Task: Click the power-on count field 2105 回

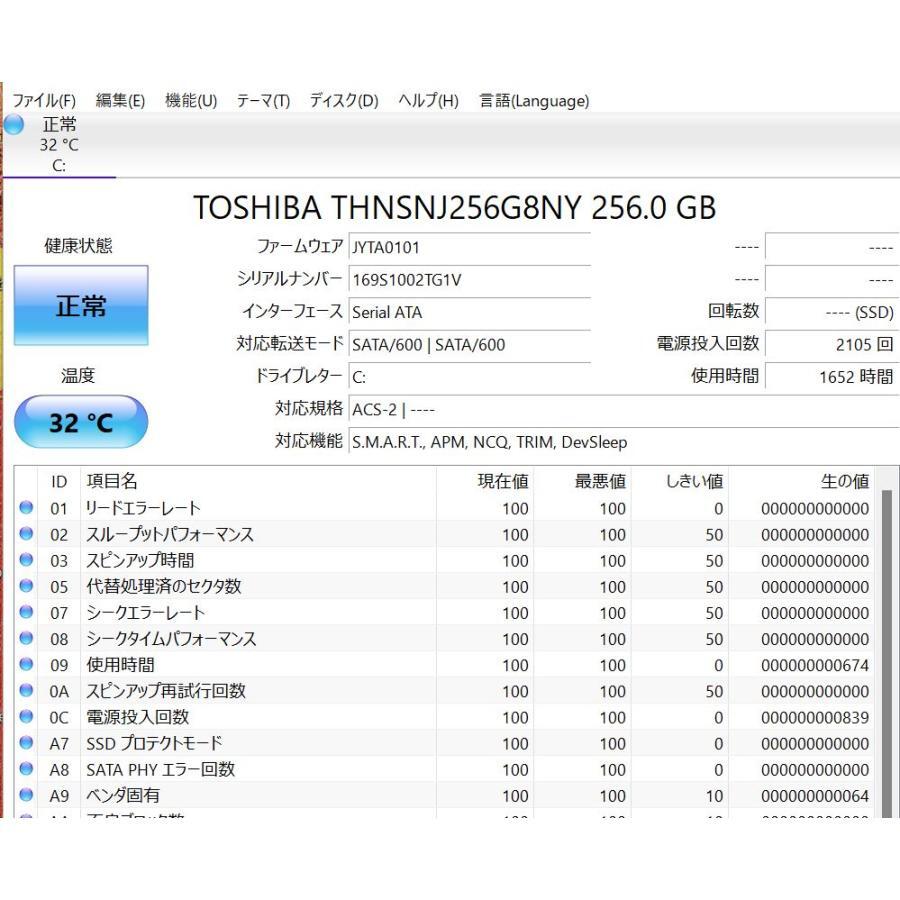Action: click(x=832, y=344)
